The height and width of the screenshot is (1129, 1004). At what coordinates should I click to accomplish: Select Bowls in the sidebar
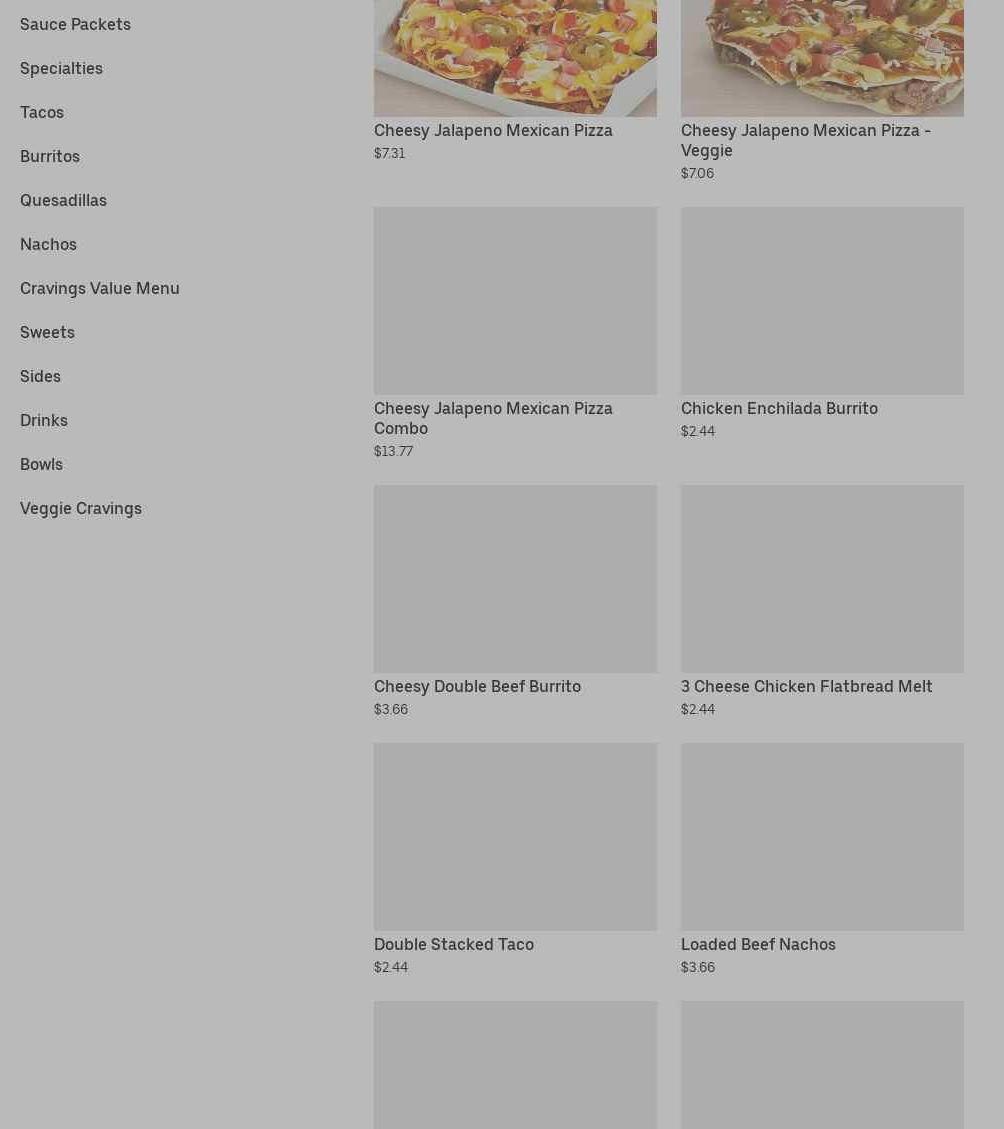[x=41, y=464]
